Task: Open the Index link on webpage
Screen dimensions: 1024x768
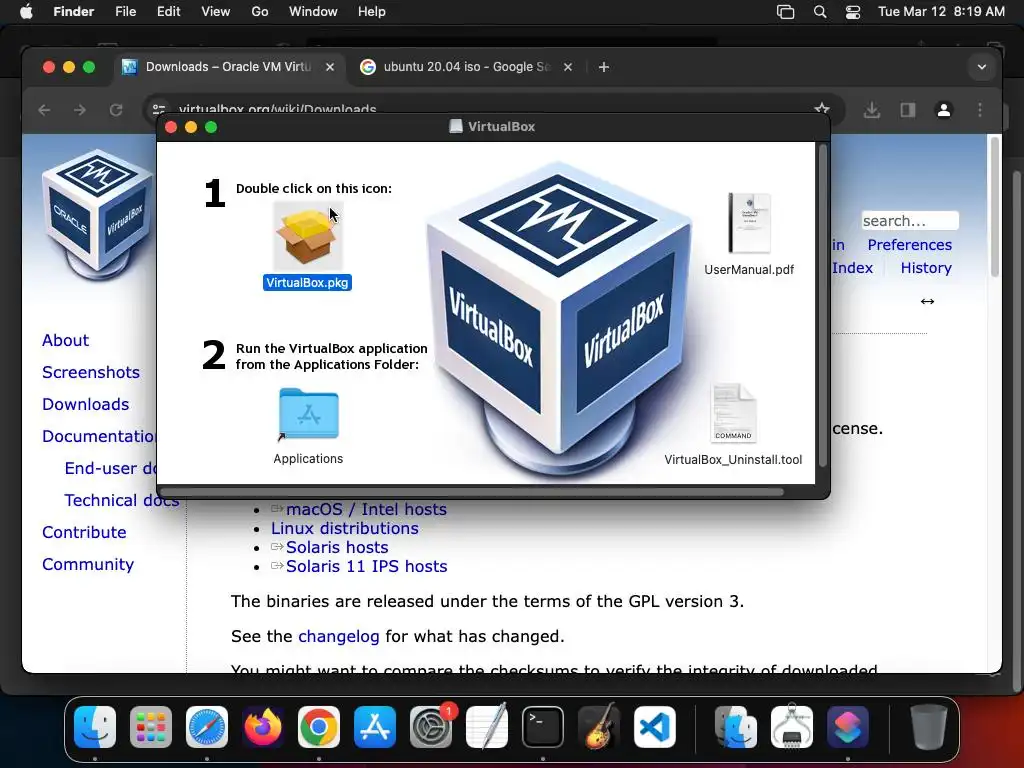Action: (852, 268)
